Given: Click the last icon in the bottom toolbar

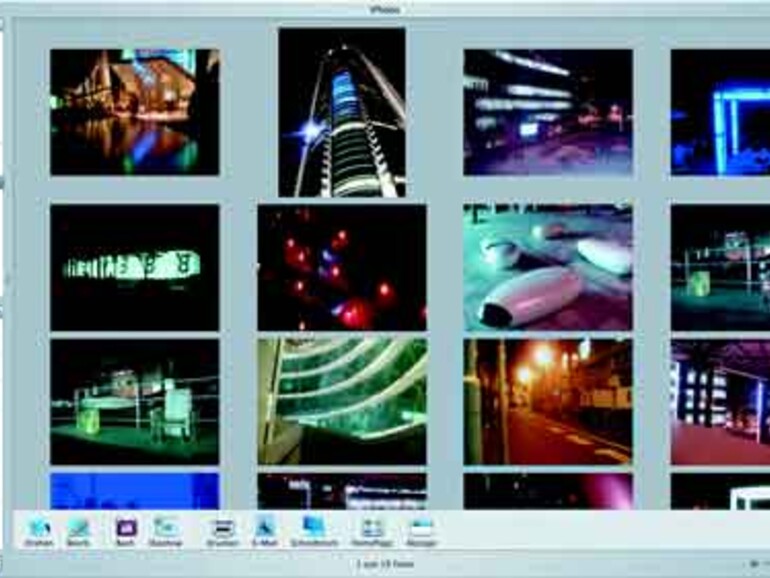Looking at the screenshot, I should coord(421,528).
